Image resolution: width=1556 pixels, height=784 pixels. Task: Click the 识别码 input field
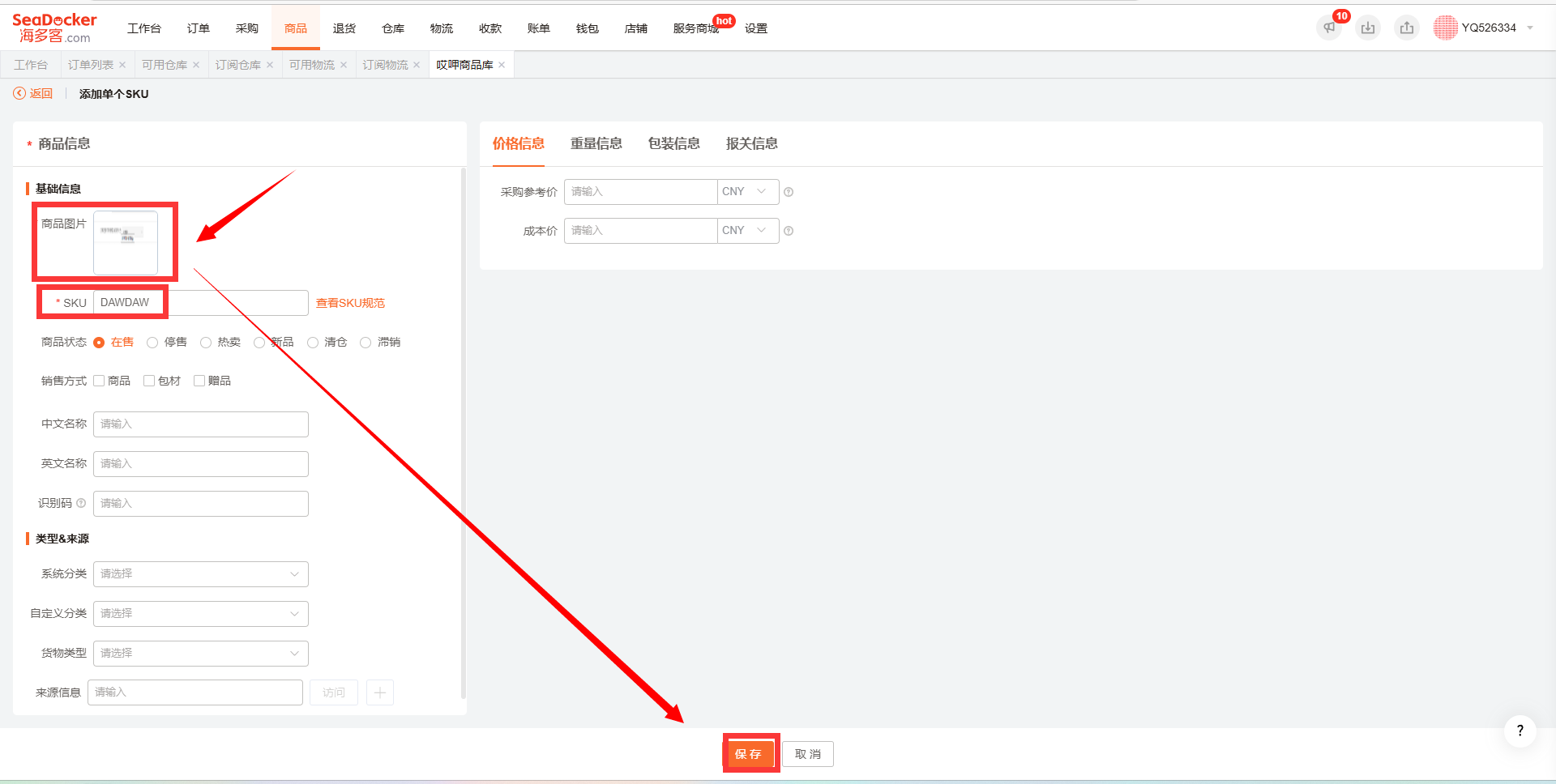201,504
